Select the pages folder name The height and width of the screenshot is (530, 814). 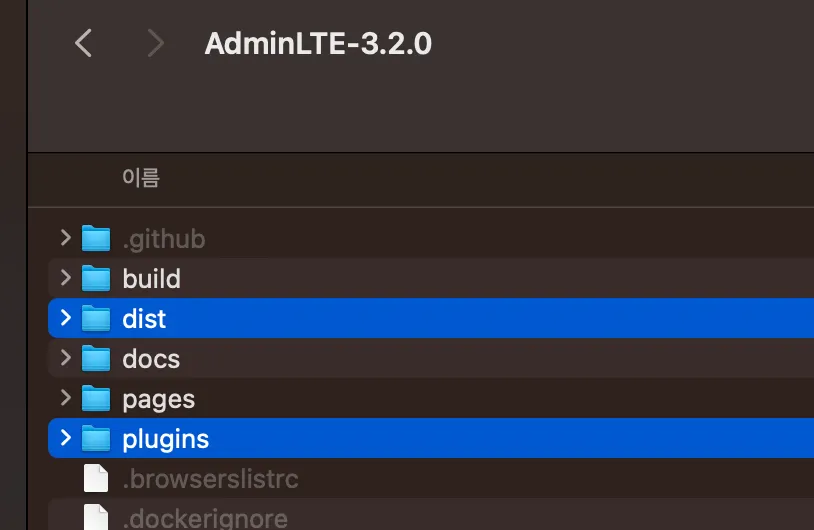(x=158, y=399)
